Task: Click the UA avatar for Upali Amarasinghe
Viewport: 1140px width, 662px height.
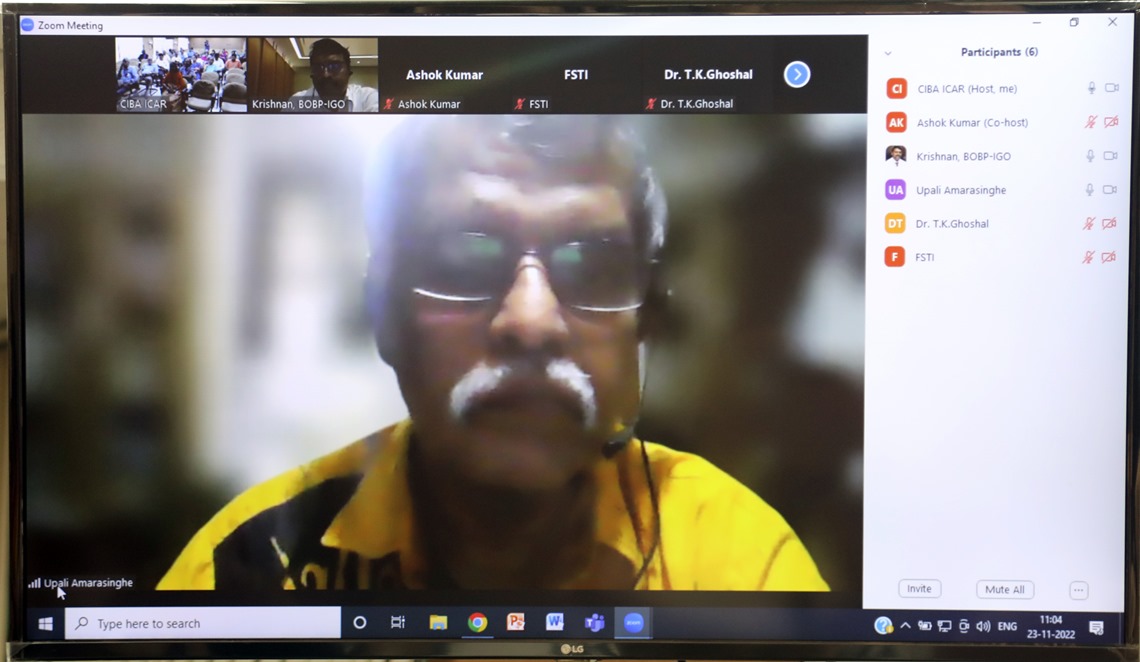Action: point(895,190)
